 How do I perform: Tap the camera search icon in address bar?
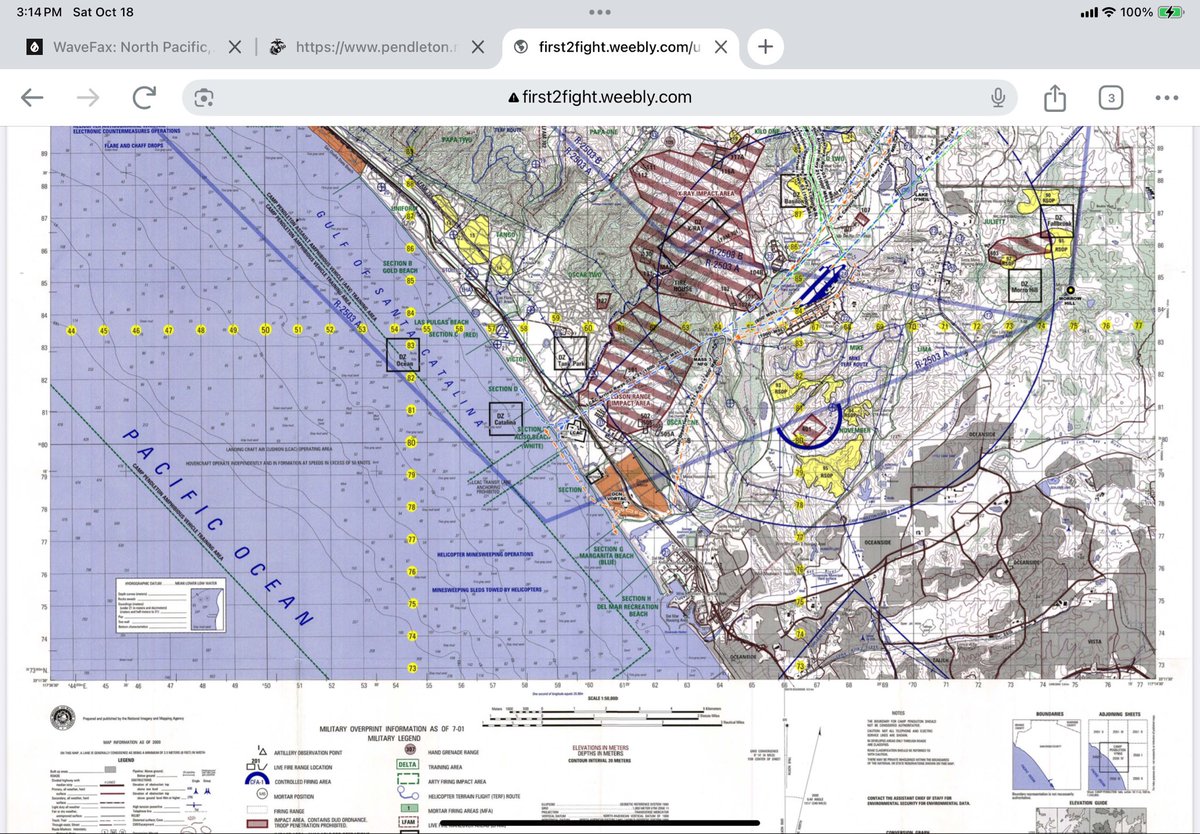click(x=204, y=97)
